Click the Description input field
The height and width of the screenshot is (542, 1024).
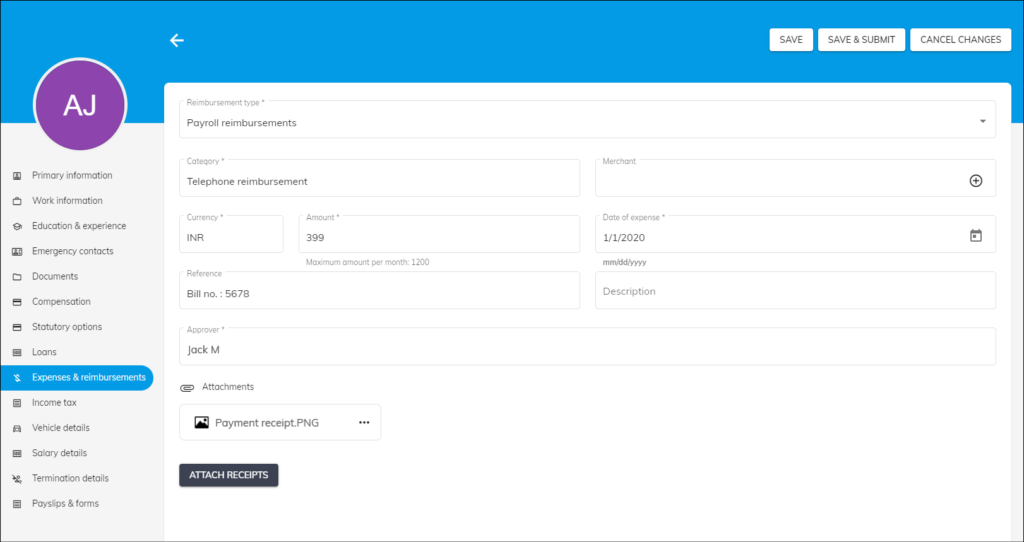click(795, 290)
